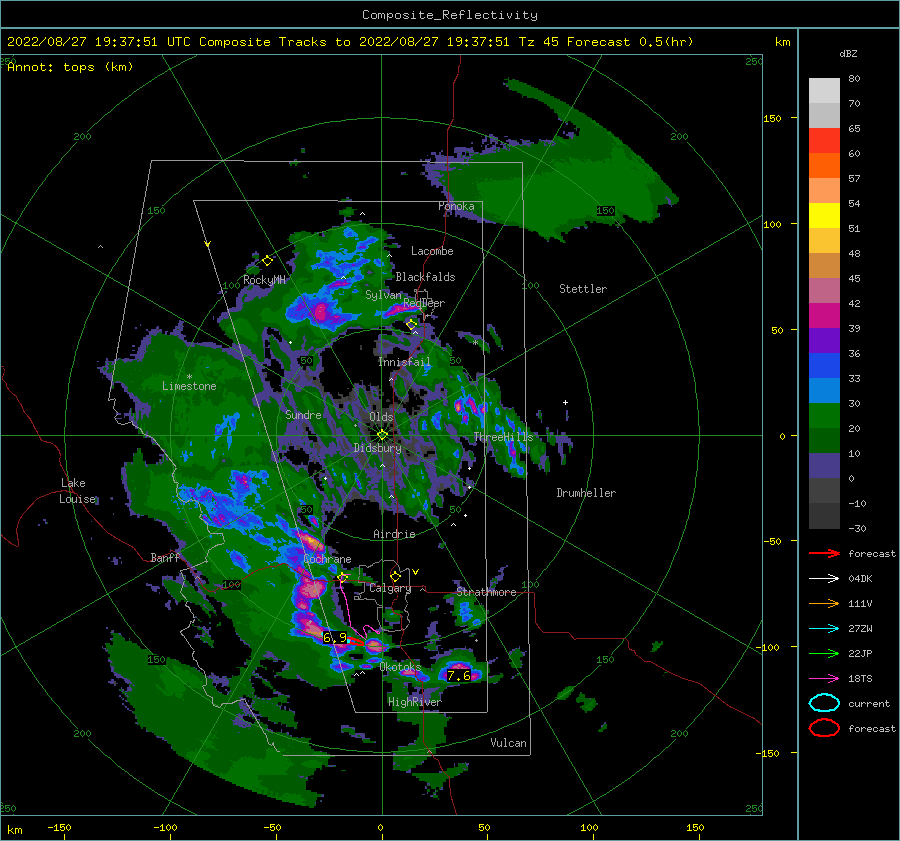Select the white 80 dBZ color swatch
Screen dimensions: 900x841
pos(824,91)
